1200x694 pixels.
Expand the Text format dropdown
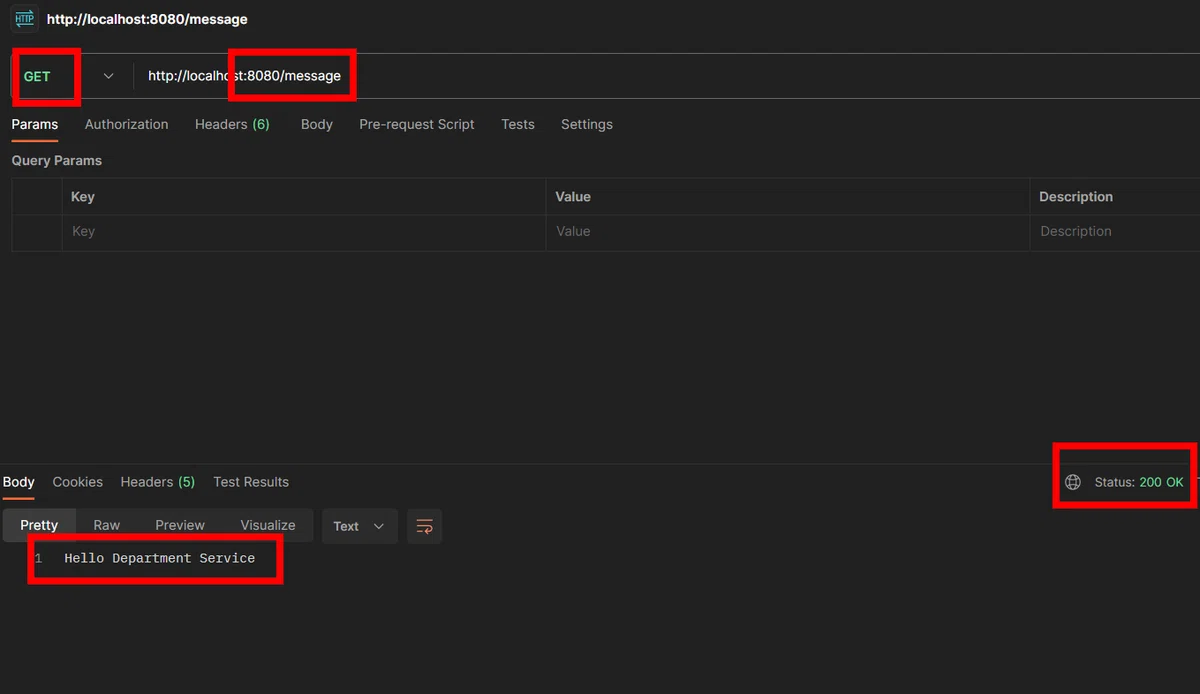tap(359, 526)
